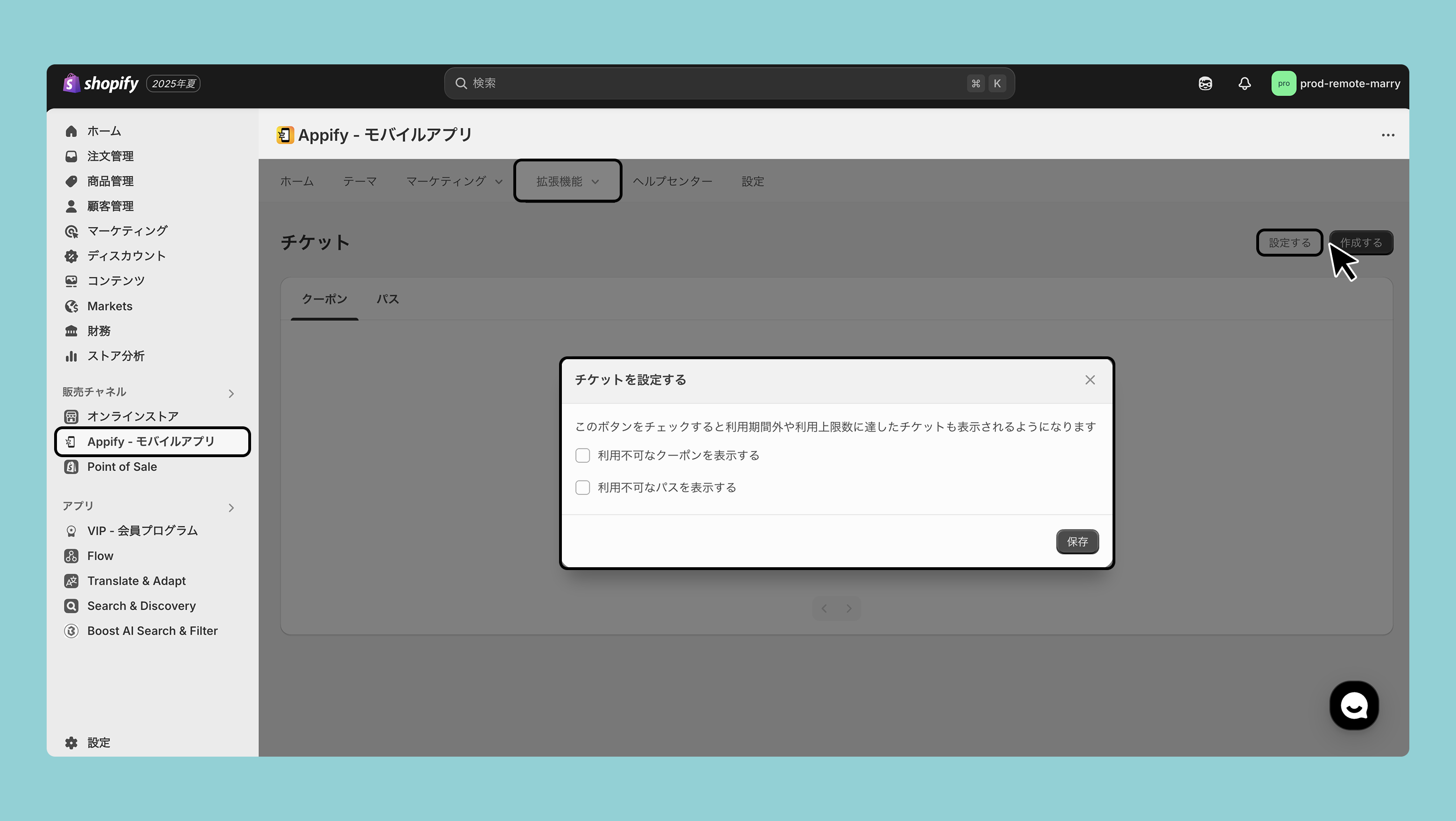This screenshot has width=1456, height=821.
Task: Check 利用不可なパスを表示する option
Action: (583, 487)
